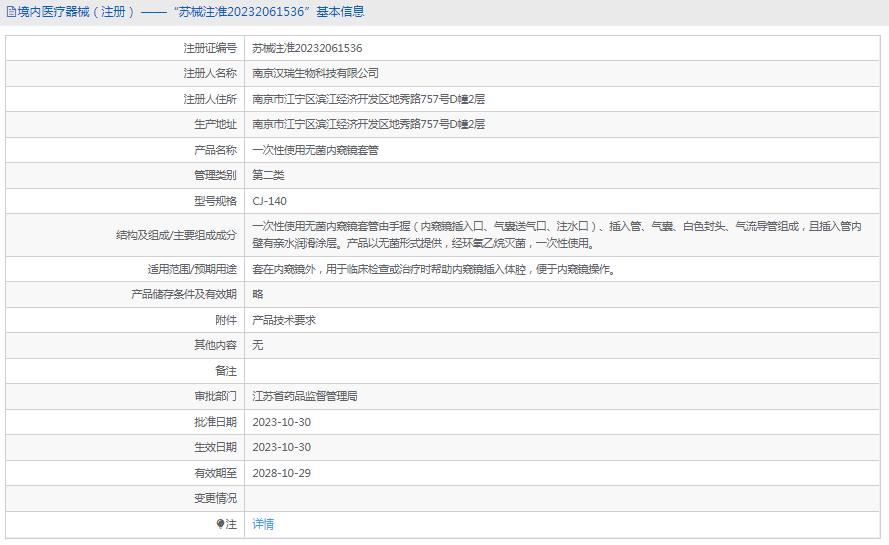
Task: Click the 结构及组成 description paragraph
Action: click(x=557, y=235)
